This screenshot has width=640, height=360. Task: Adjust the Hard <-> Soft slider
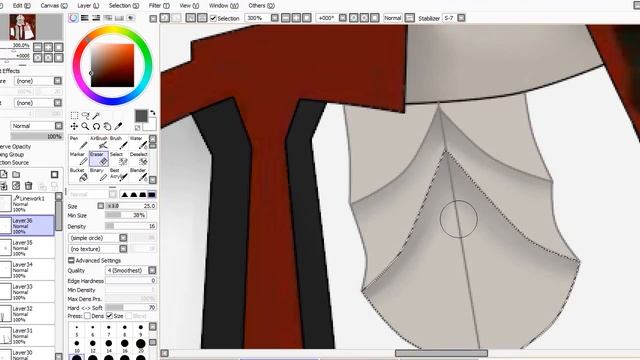point(131,307)
